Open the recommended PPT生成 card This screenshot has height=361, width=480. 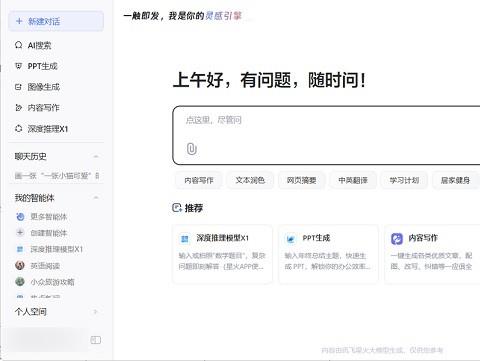coord(328,254)
